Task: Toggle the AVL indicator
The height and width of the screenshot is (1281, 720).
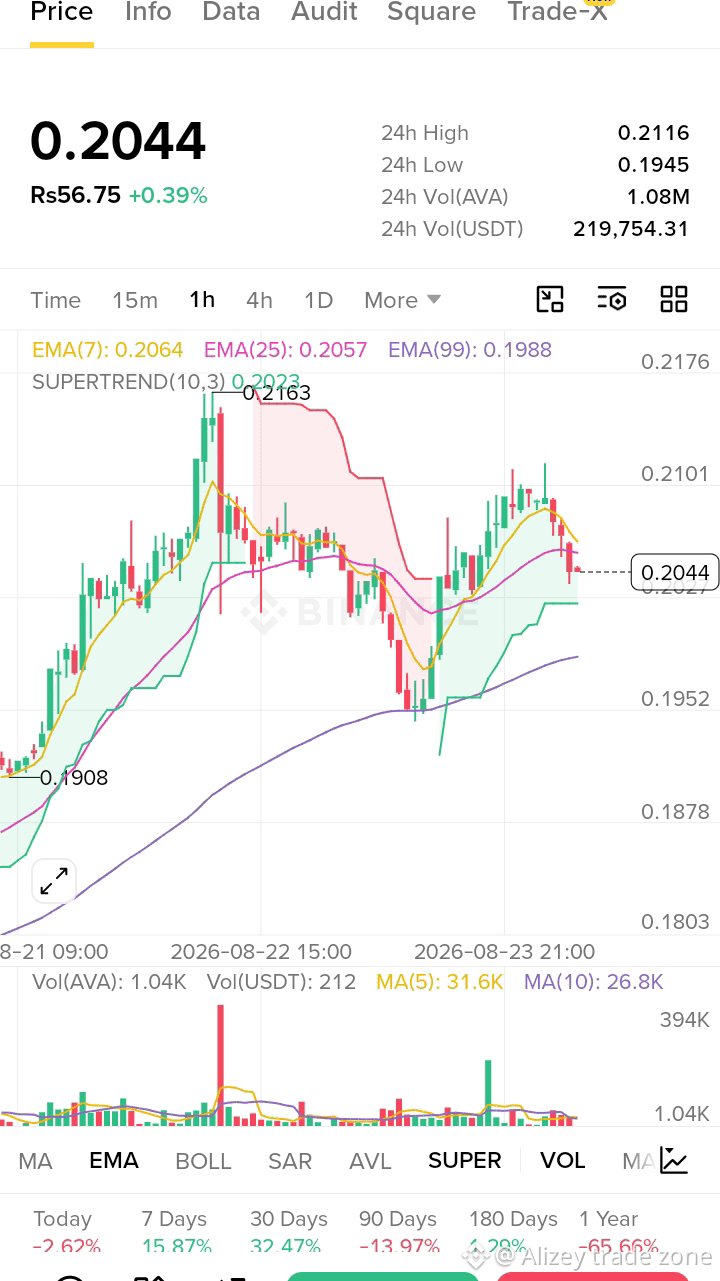Action: pos(370,1161)
